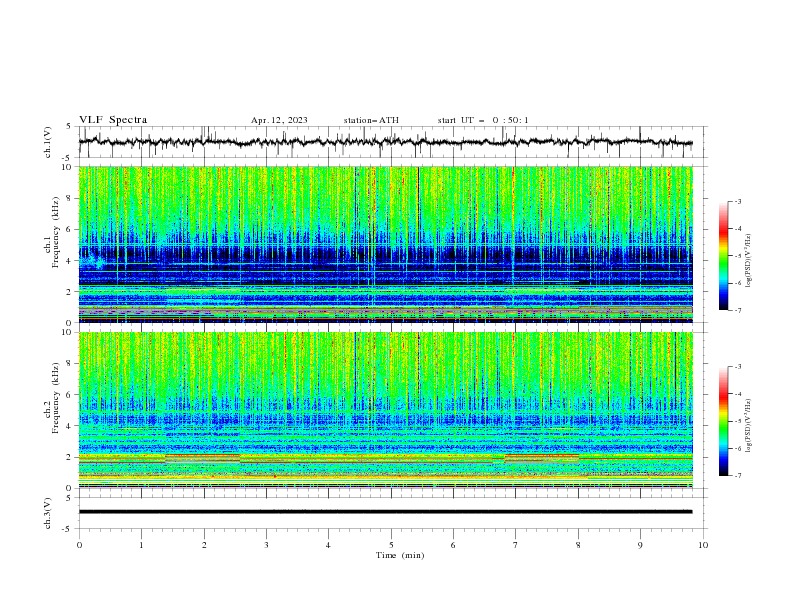Click the '-3' value on ch.1 colorbar
This screenshot has width=792, height=612.
[x=737, y=201]
